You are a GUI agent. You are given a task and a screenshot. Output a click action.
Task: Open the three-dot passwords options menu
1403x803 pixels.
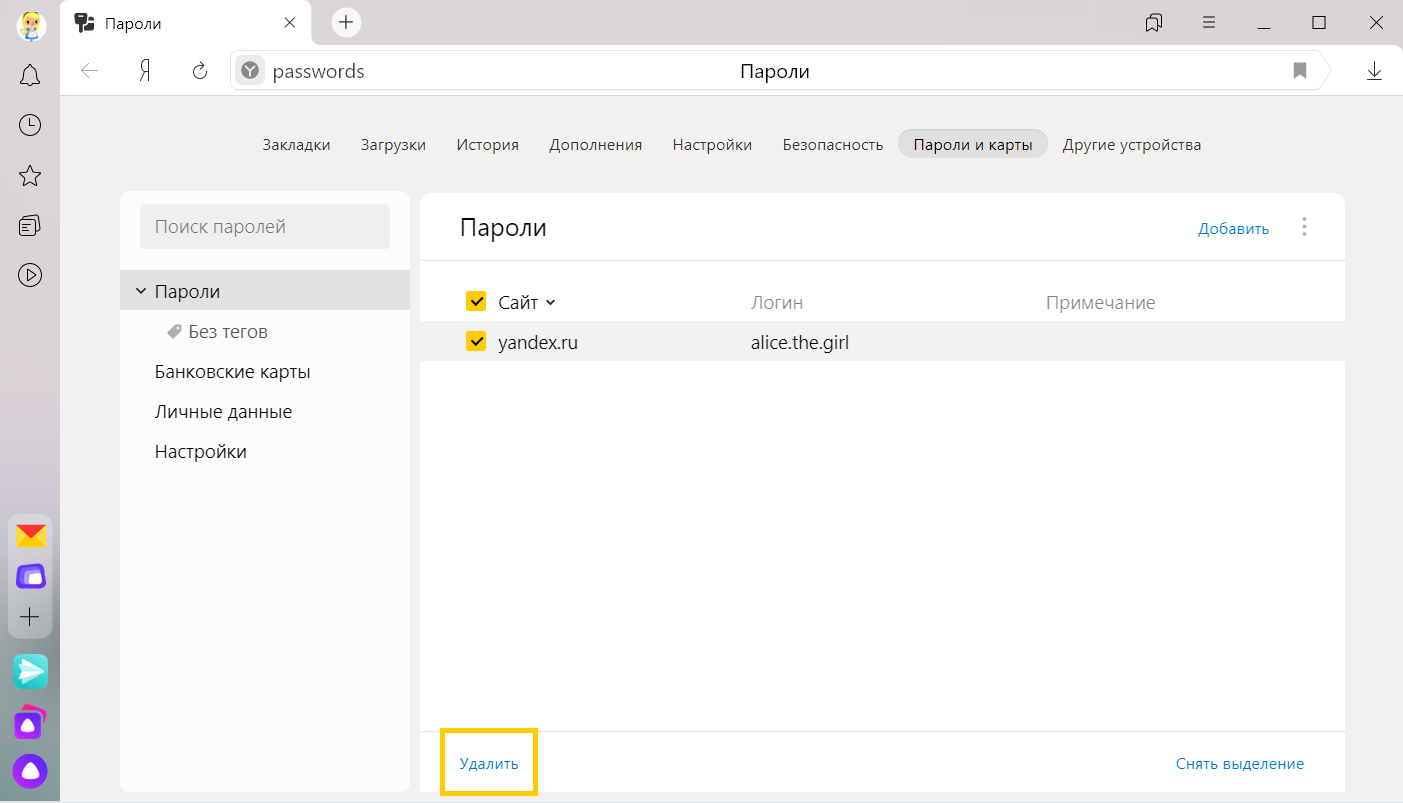click(x=1304, y=227)
